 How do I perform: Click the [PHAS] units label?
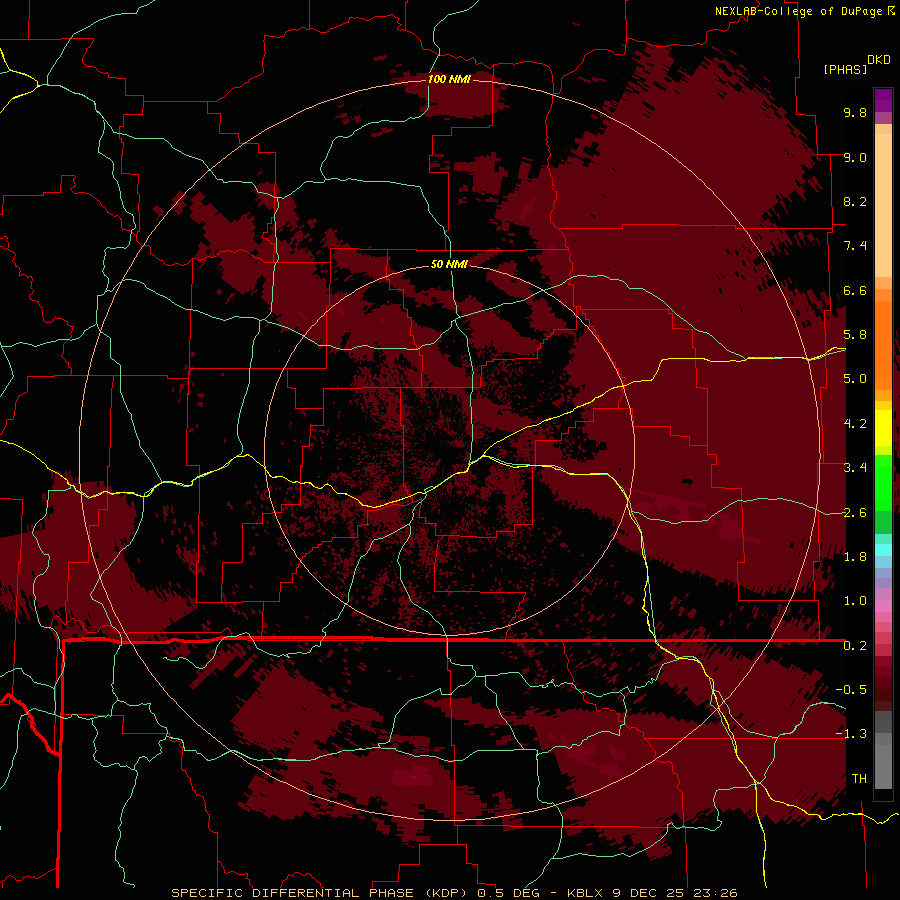pos(845,70)
